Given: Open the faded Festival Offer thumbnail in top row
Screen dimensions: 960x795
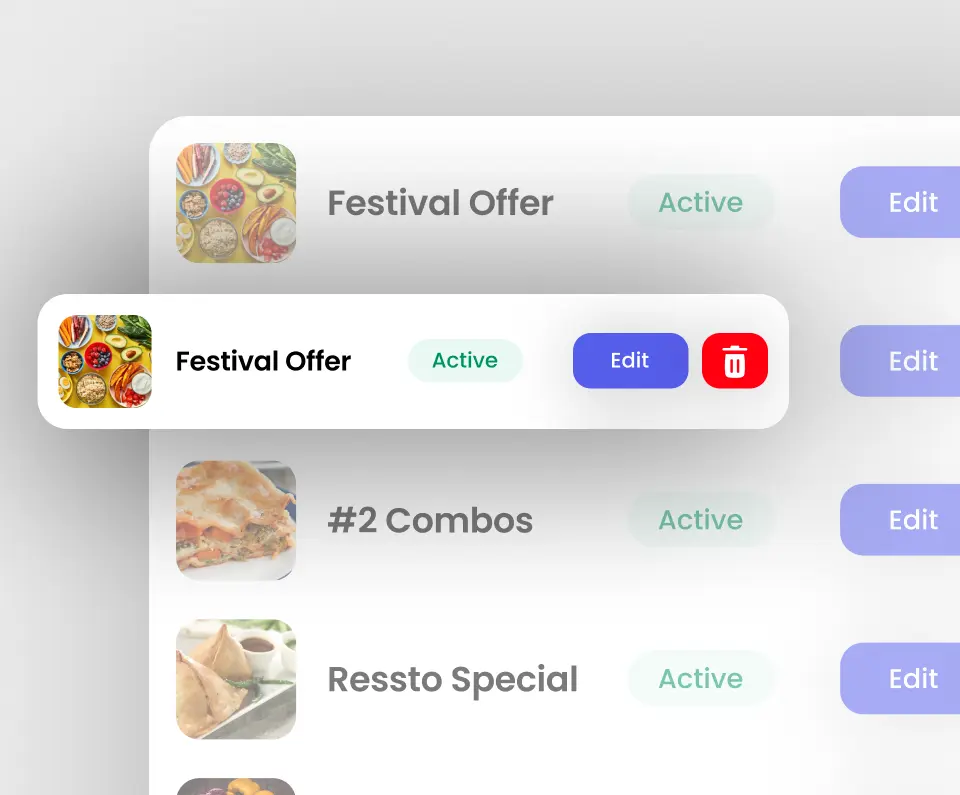Looking at the screenshot, I should [x=236, y=203].
